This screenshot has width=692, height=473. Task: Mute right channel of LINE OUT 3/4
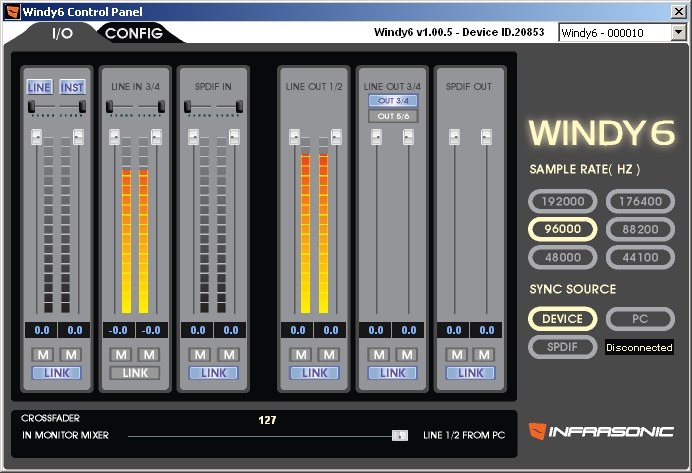[x=407, y=355]
